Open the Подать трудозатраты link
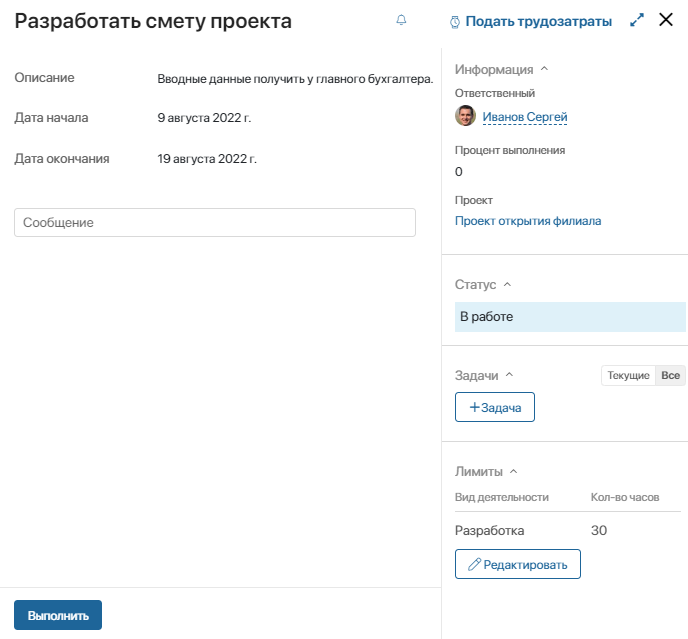The image size is (688, 639). (x=538, y=21)
